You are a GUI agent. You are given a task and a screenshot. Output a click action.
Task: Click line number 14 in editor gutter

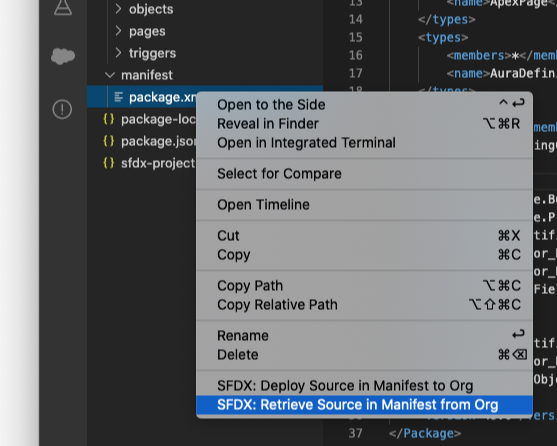[x=356, y=19]
